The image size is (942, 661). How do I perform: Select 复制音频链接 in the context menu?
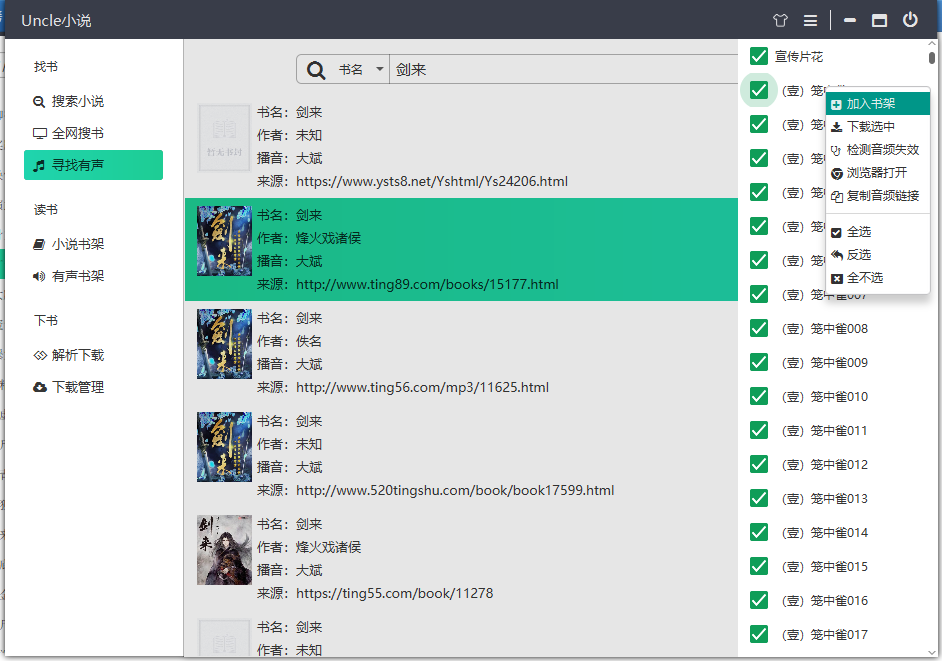878,196
